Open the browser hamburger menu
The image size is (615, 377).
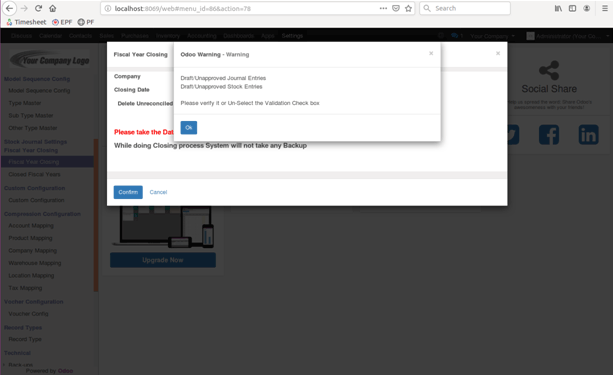pos(605,8)
